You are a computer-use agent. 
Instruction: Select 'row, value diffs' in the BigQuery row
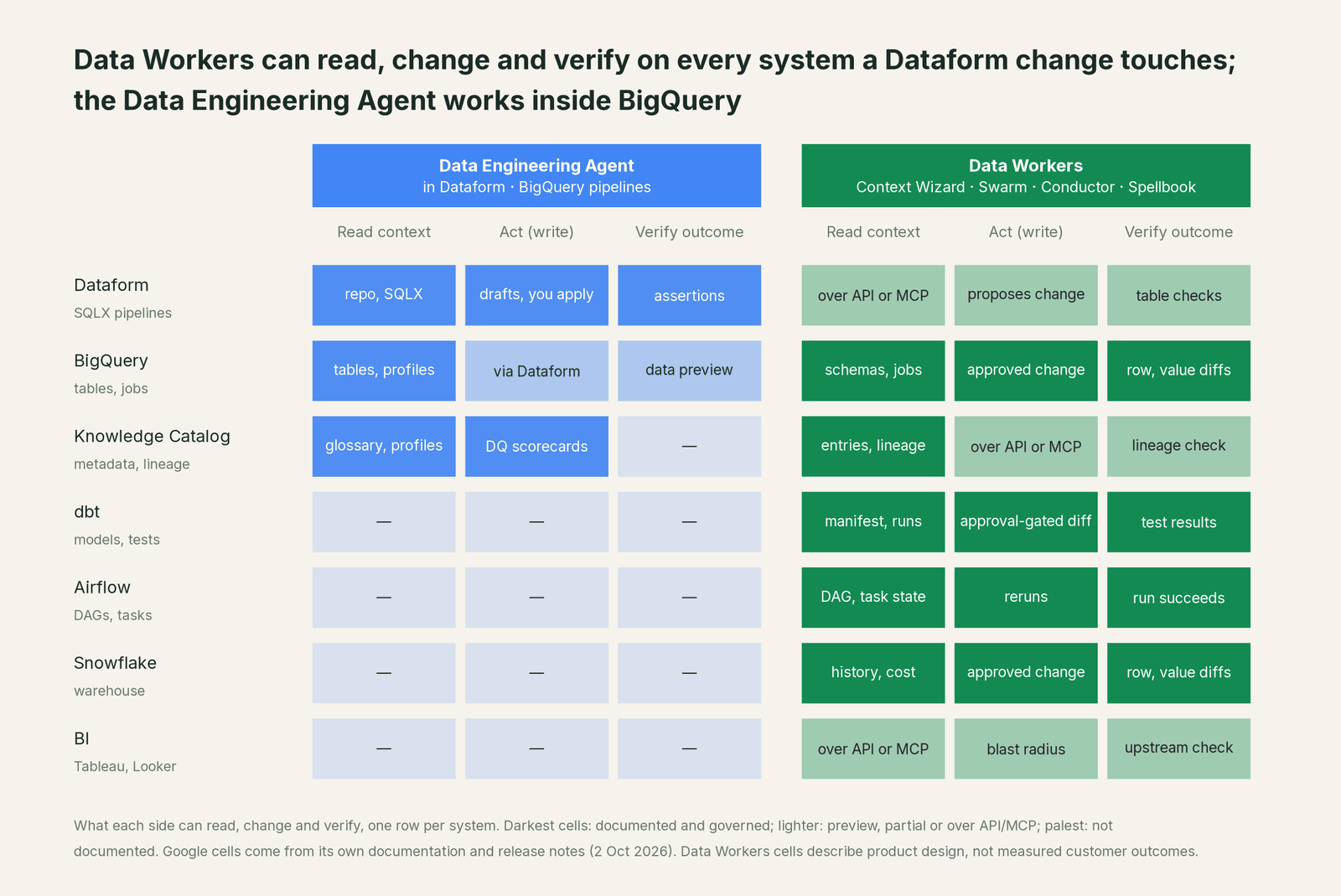(1178, 370)
